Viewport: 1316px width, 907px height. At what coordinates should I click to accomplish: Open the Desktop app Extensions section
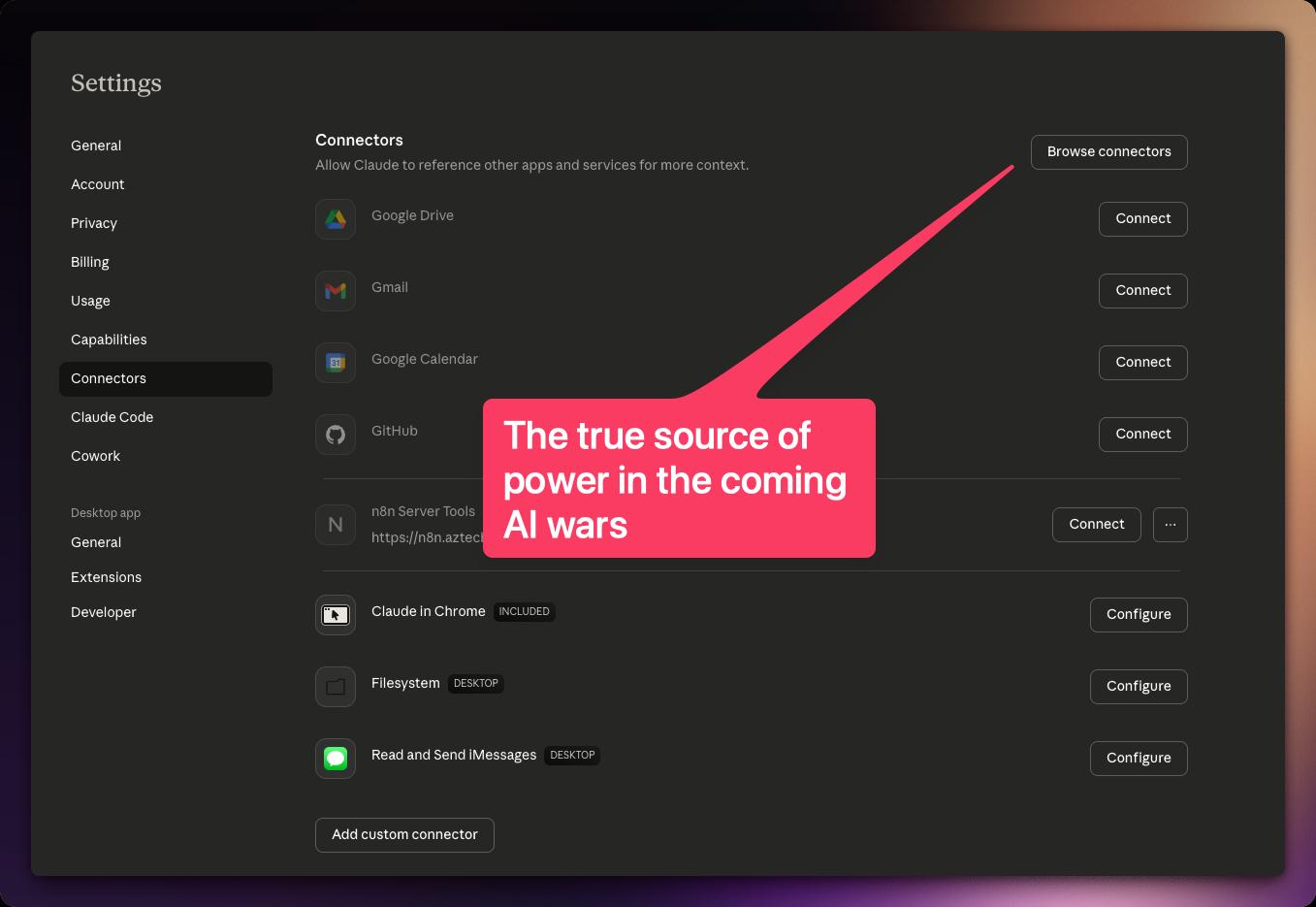(x=106, y=577)
